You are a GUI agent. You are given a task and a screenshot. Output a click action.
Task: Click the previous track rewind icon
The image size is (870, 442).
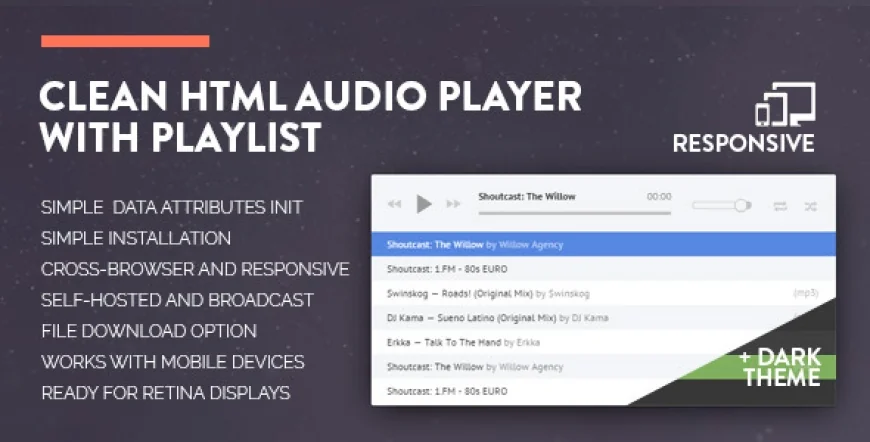click(x=394, y=204)
